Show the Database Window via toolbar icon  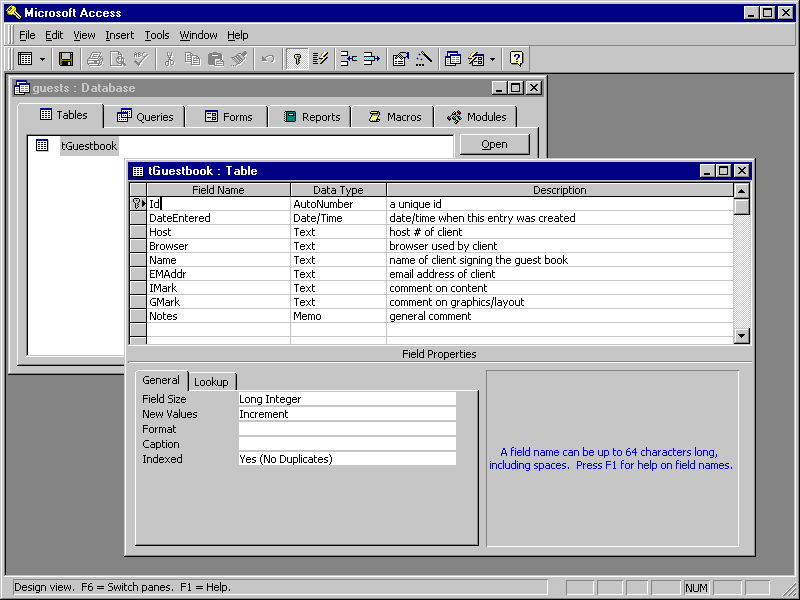452,59
